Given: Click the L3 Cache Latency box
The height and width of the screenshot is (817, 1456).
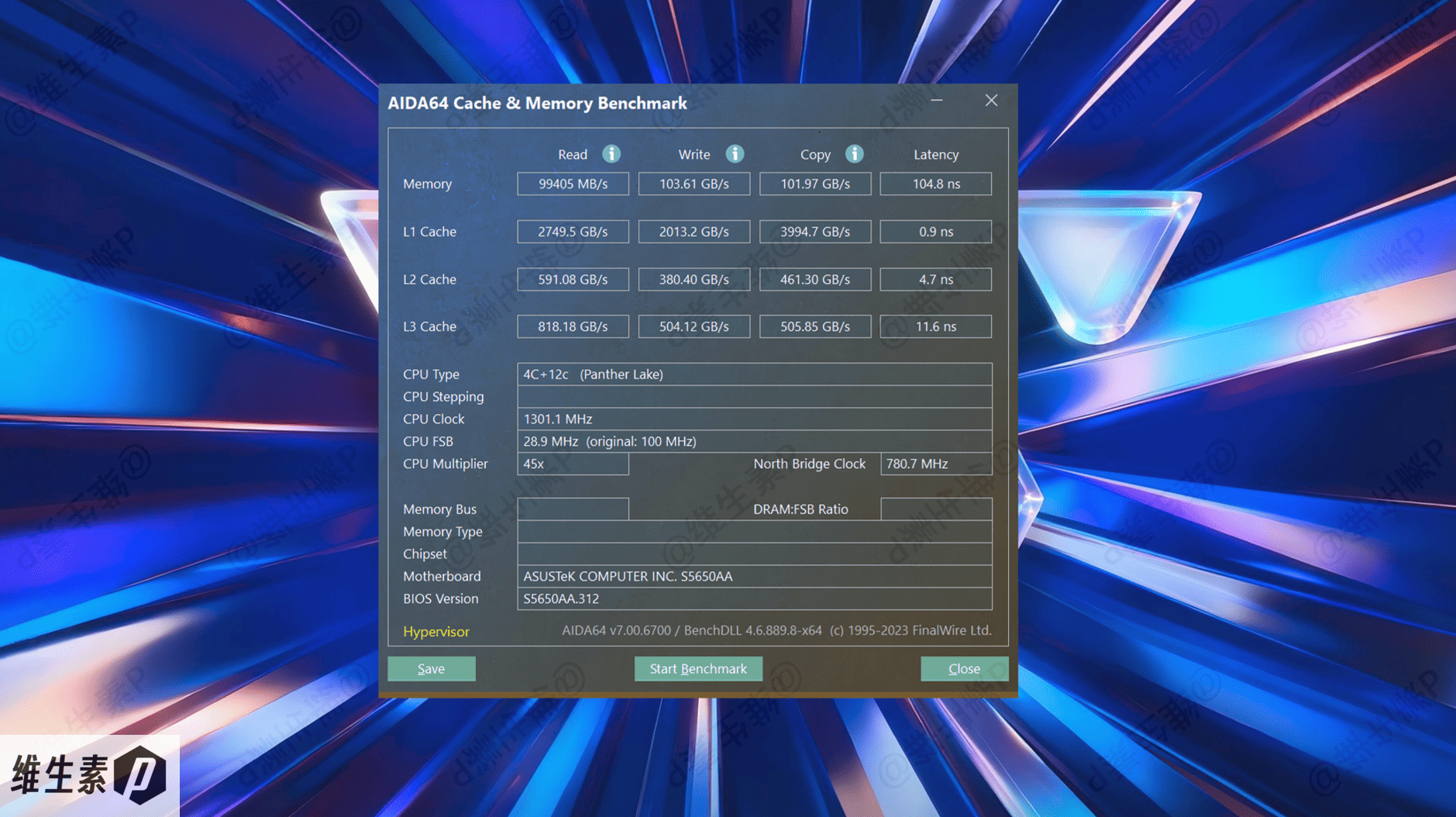Looking at the screenshot, I should (935, 326).
